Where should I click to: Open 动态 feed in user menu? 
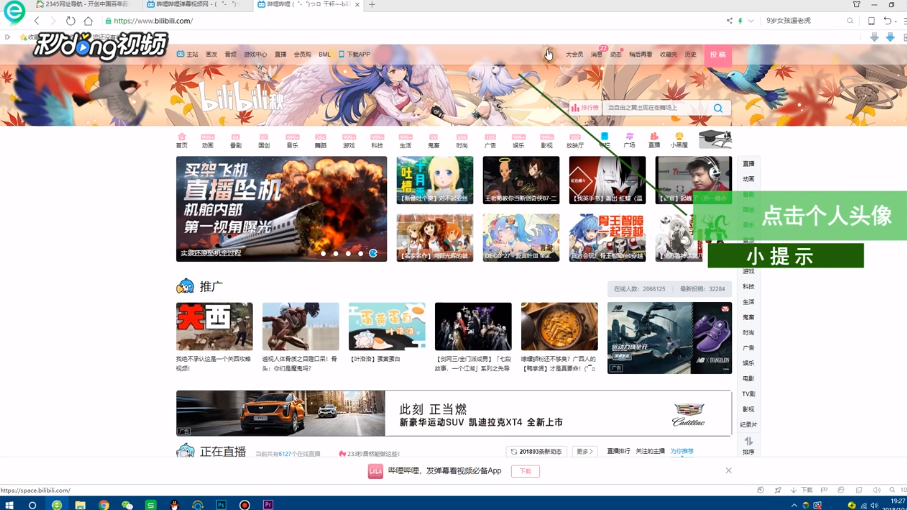[615, 54]
